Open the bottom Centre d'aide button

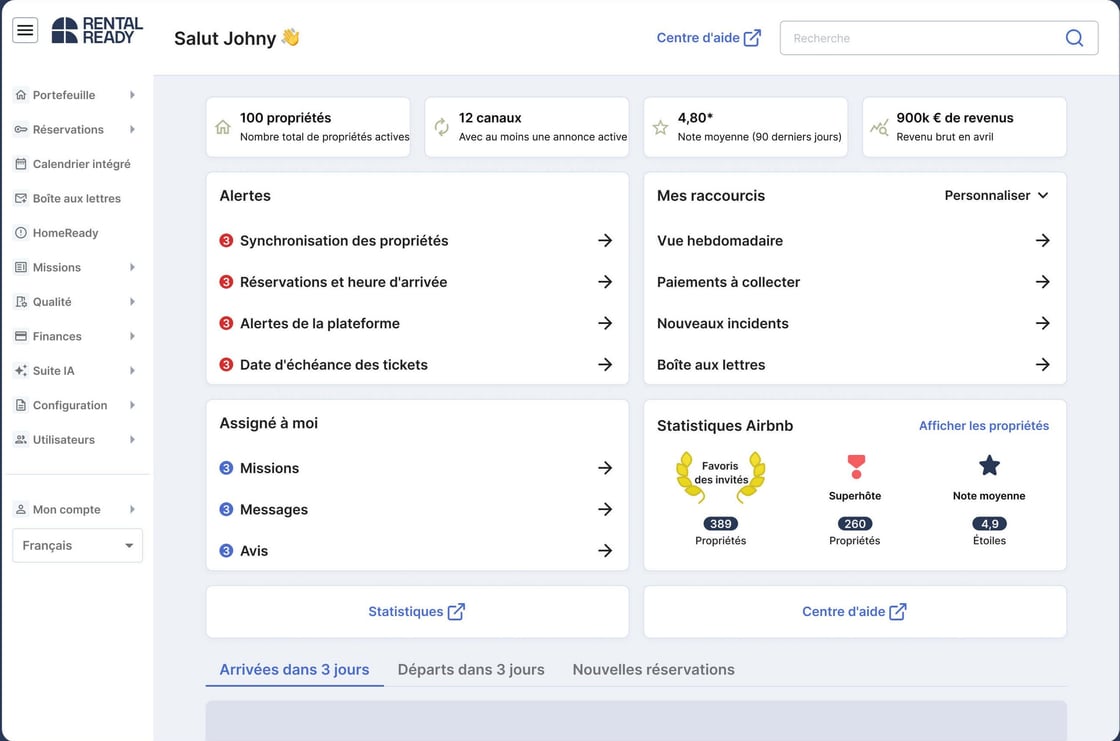point(855,612)
